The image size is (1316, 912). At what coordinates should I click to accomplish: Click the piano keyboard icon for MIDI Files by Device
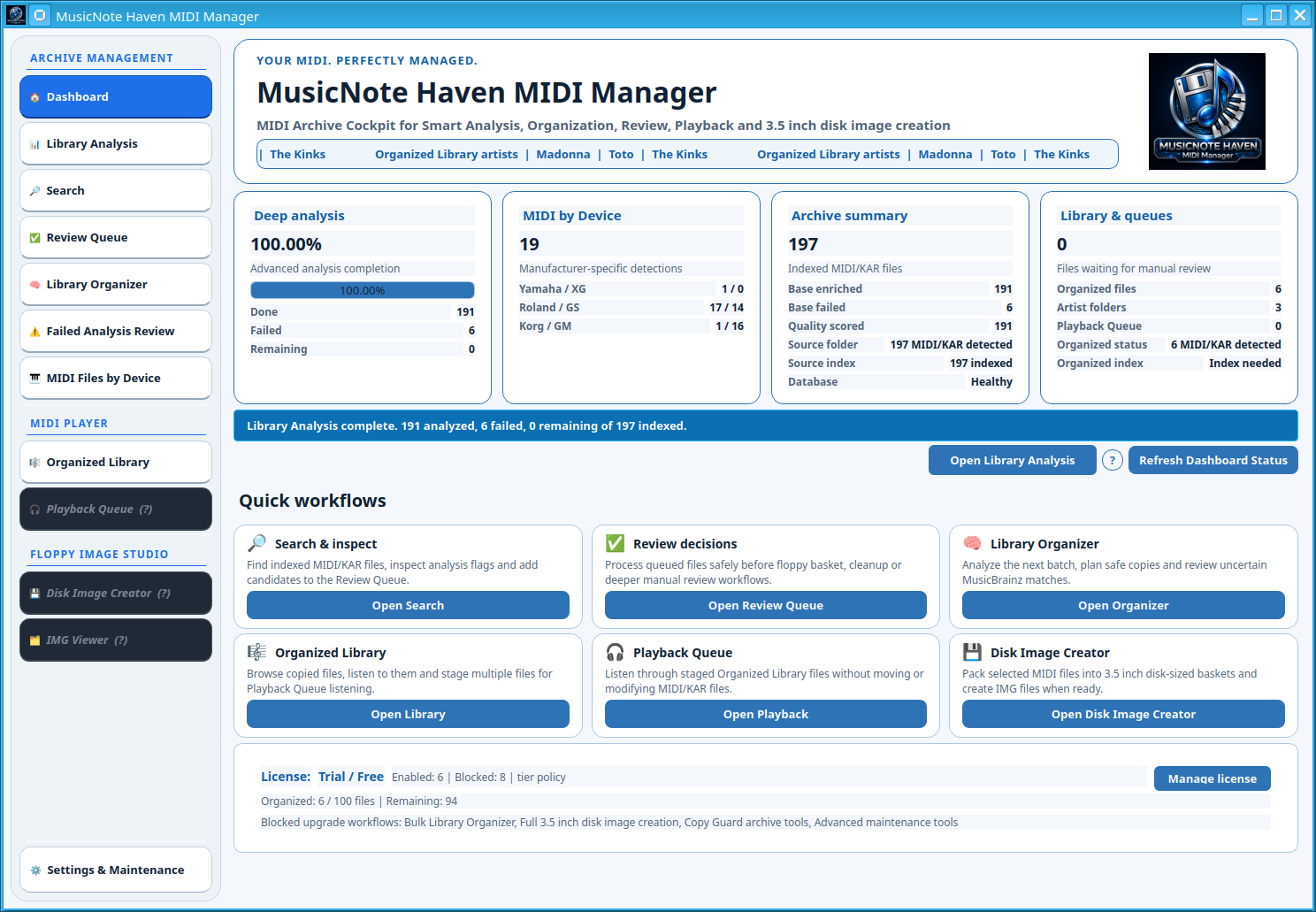[x=34, y=379]
